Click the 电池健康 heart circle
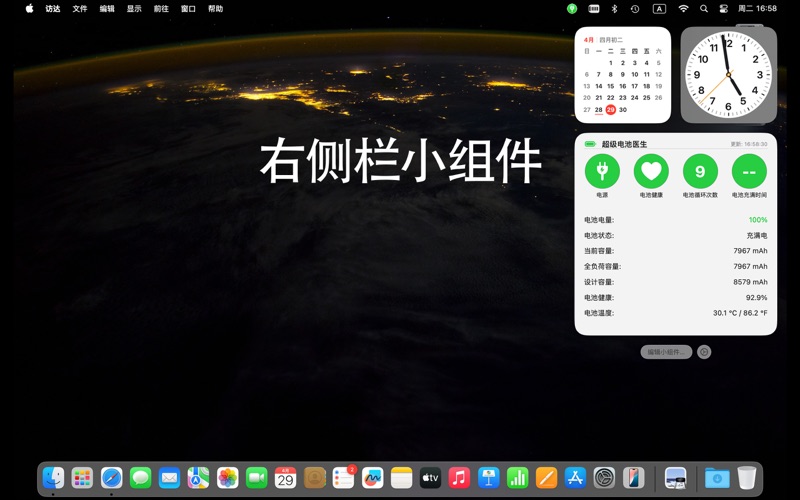Viewport: 800px width, 500px height. tap(651, 171)
